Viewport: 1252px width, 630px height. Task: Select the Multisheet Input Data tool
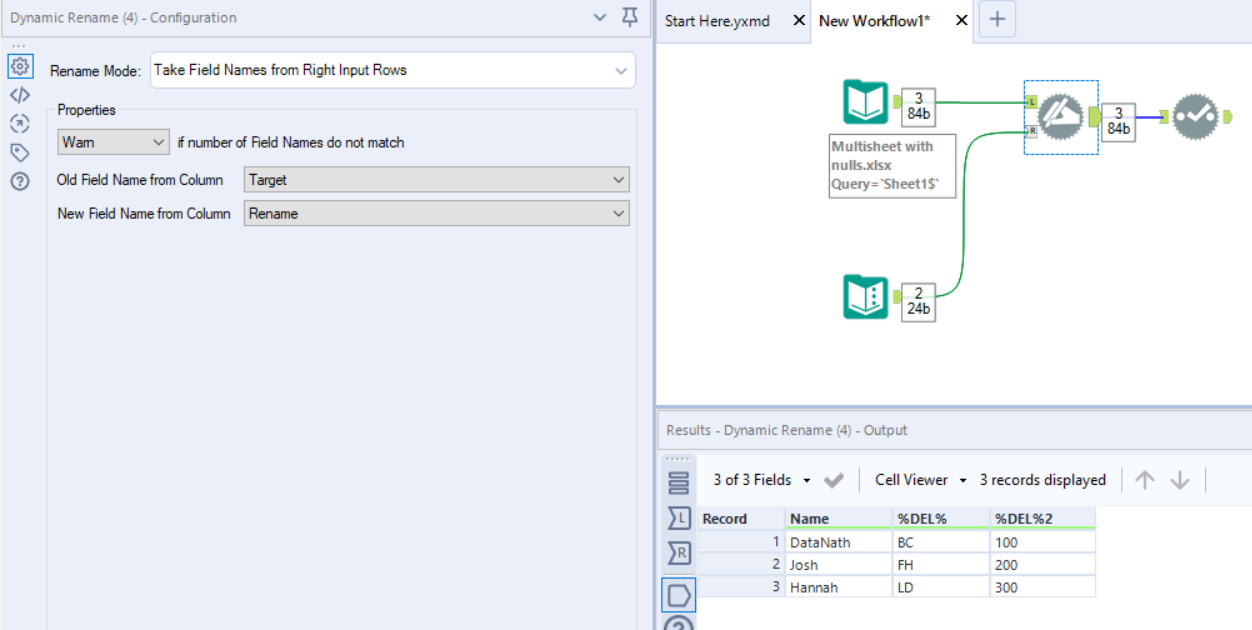pyautogui.click(x=865, y=102)
